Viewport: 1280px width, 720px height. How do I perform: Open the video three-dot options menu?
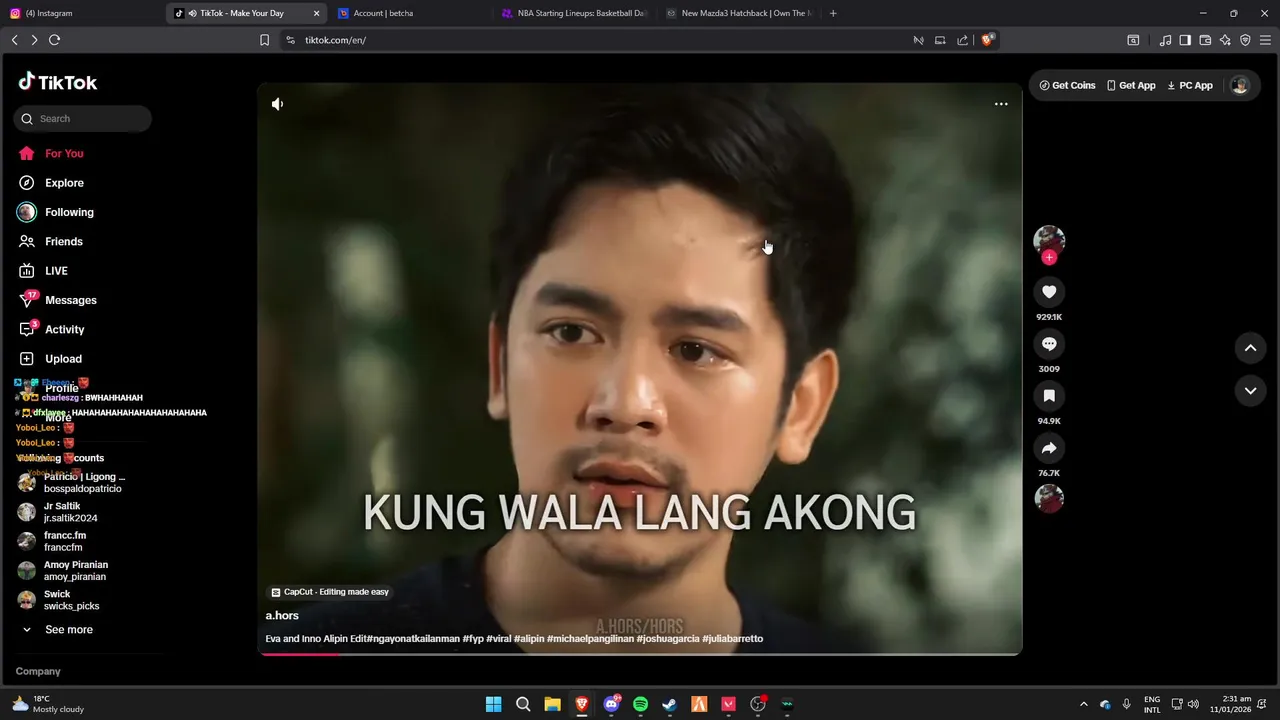1001,104
